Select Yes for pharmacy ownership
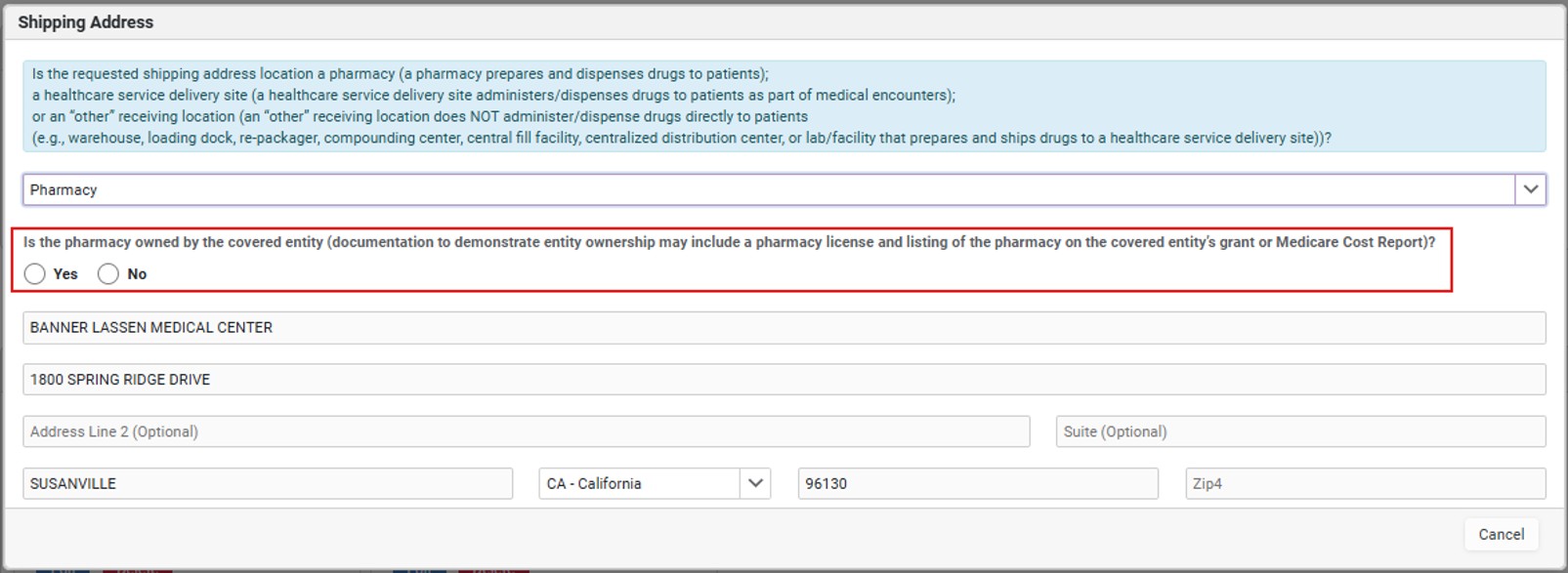The image size is (1568, 573). [35, 274]
